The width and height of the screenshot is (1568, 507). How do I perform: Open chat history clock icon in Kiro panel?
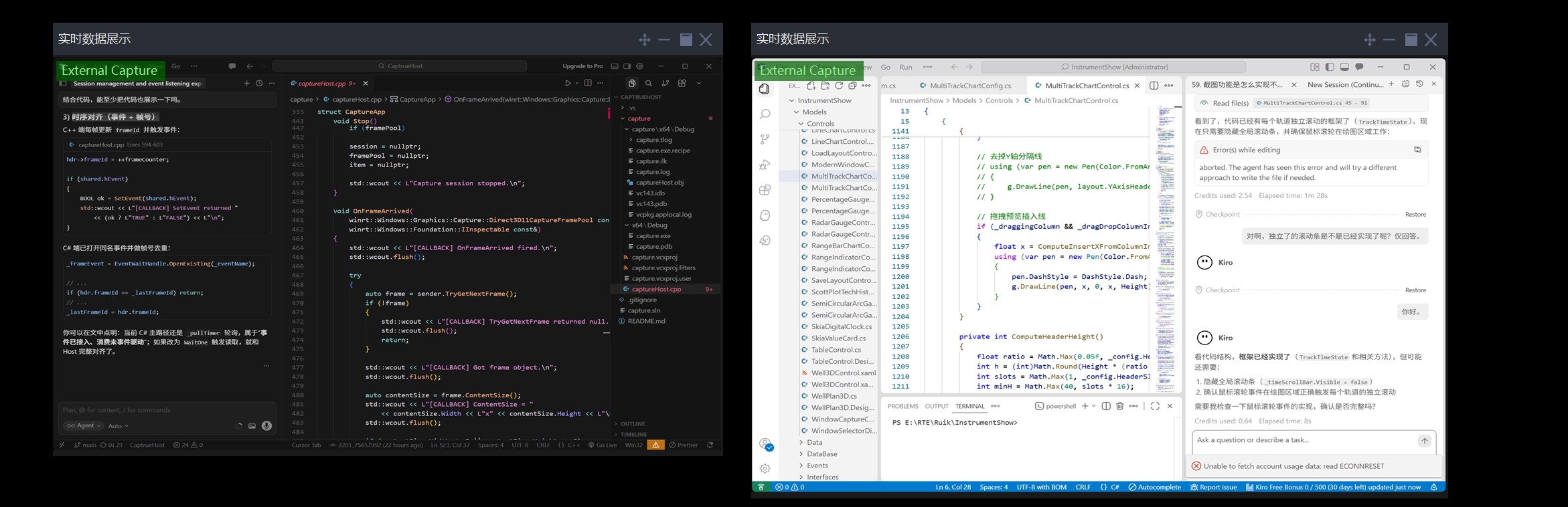[x=1419, y=84]
